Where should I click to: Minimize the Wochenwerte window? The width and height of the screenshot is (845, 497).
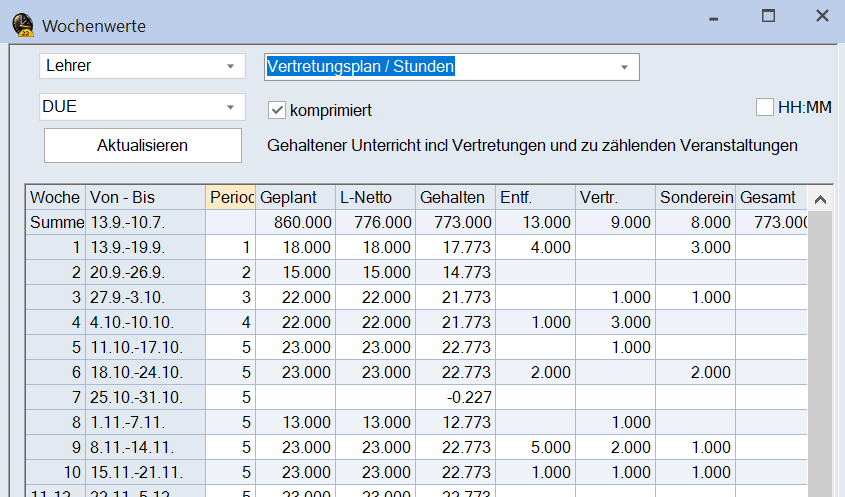pyautogui.click(x=714, y=17)
